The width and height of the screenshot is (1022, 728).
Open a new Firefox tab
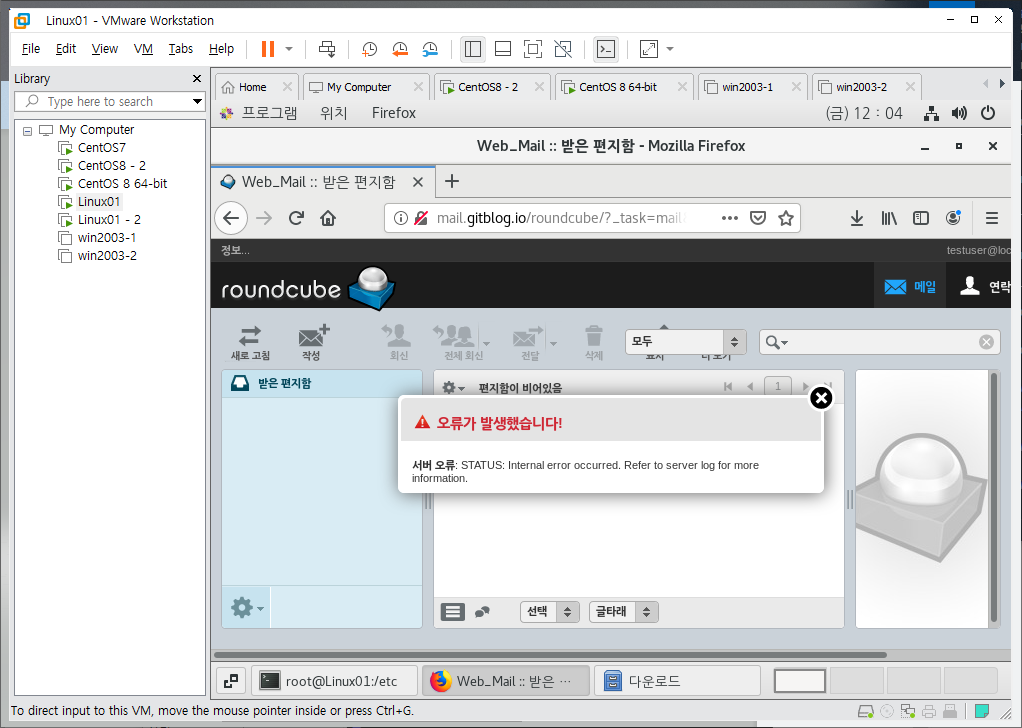(x=452, y=181)
